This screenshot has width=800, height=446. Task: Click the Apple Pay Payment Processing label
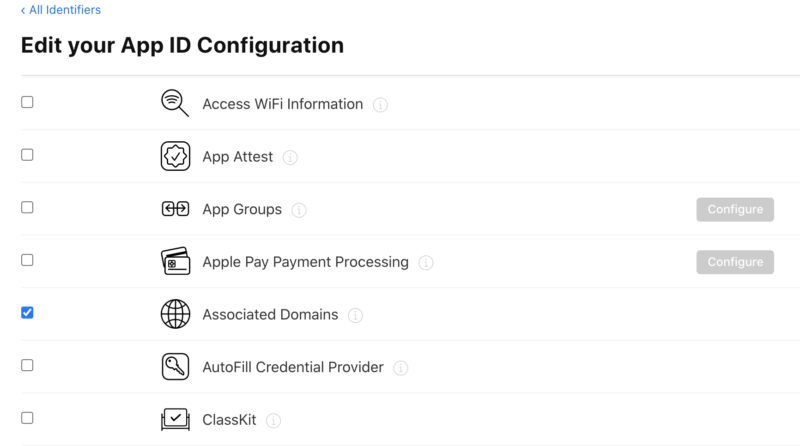(x=305, y=262)
